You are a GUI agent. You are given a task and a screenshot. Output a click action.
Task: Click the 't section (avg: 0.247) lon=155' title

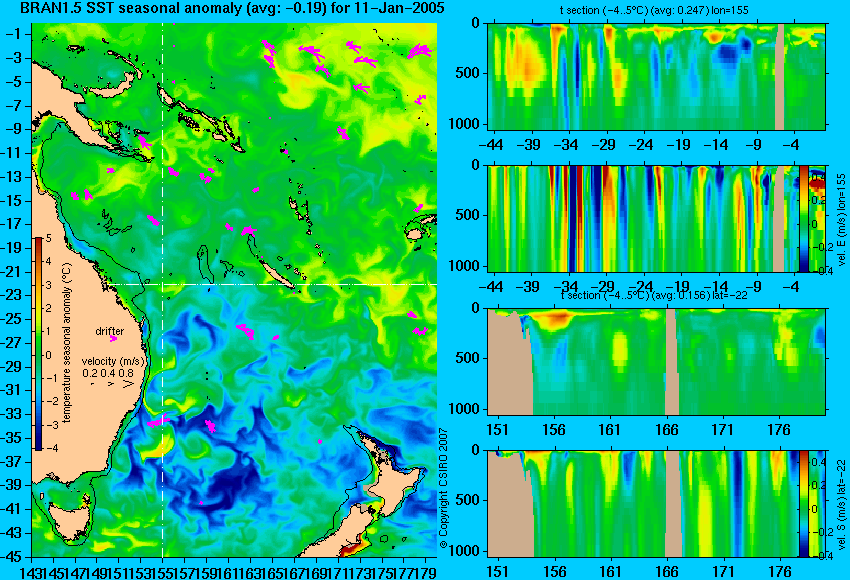654,10
